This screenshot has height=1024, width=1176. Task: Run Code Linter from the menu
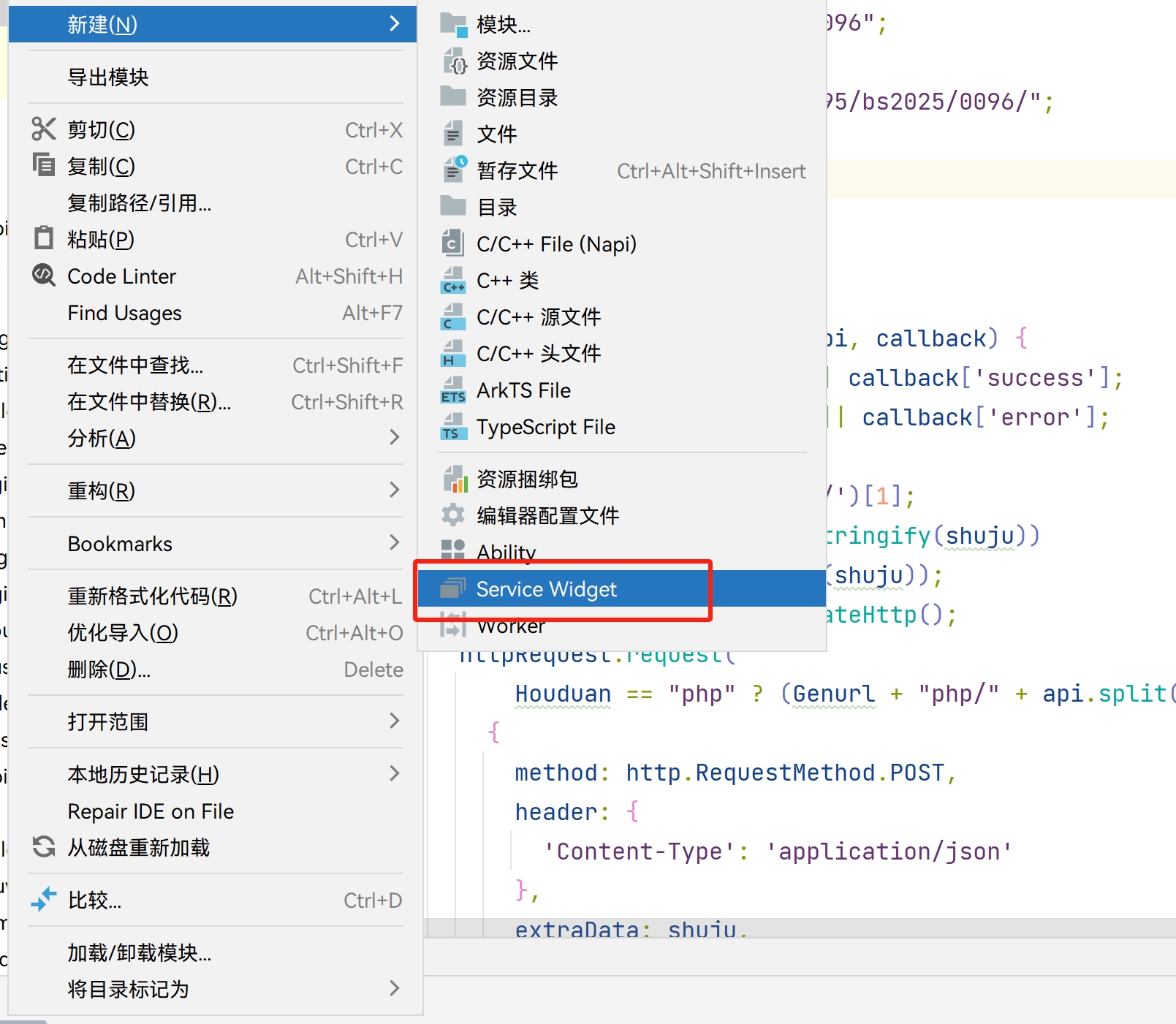tap(121, 276)
